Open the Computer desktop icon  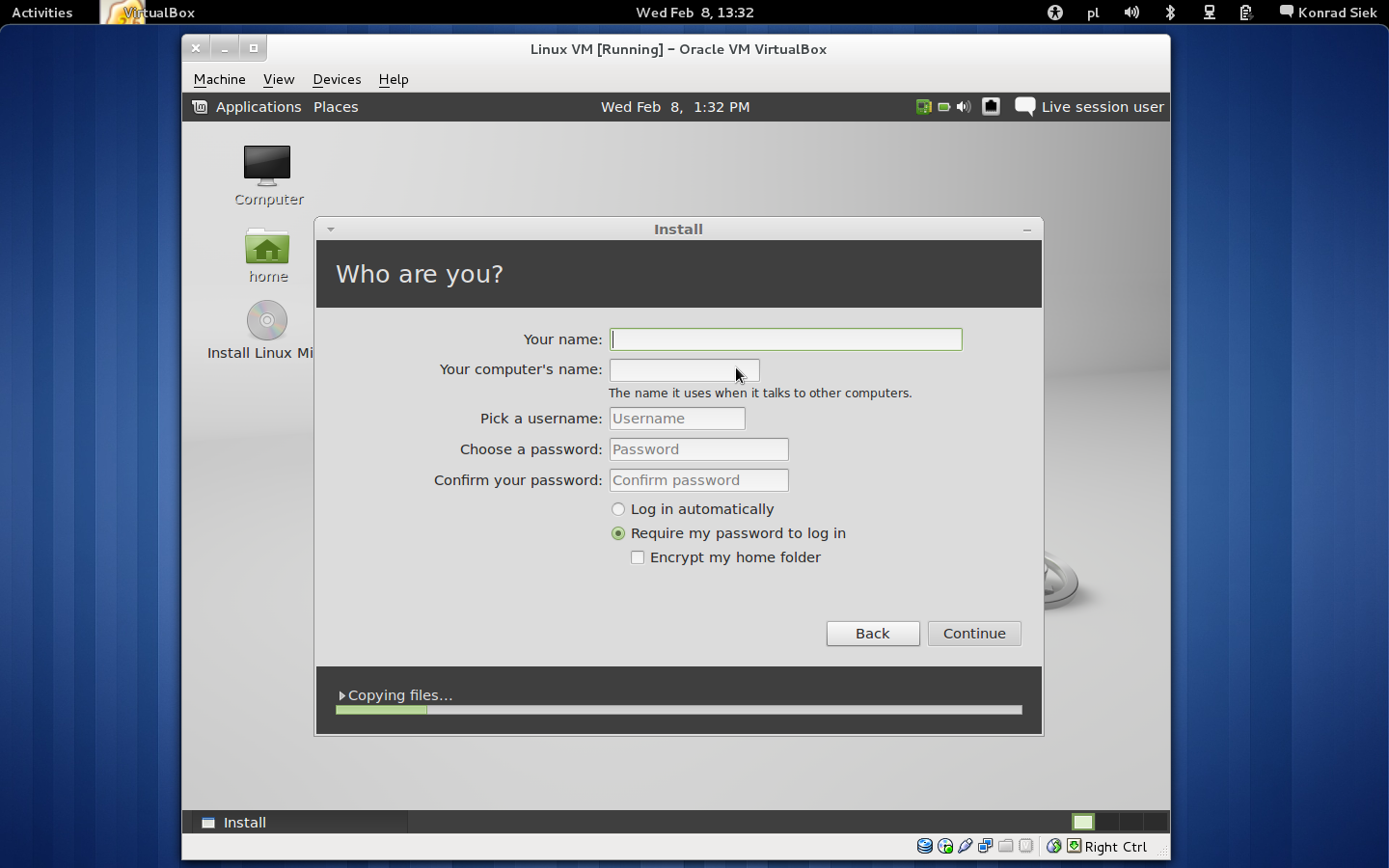tap(267, 176)
